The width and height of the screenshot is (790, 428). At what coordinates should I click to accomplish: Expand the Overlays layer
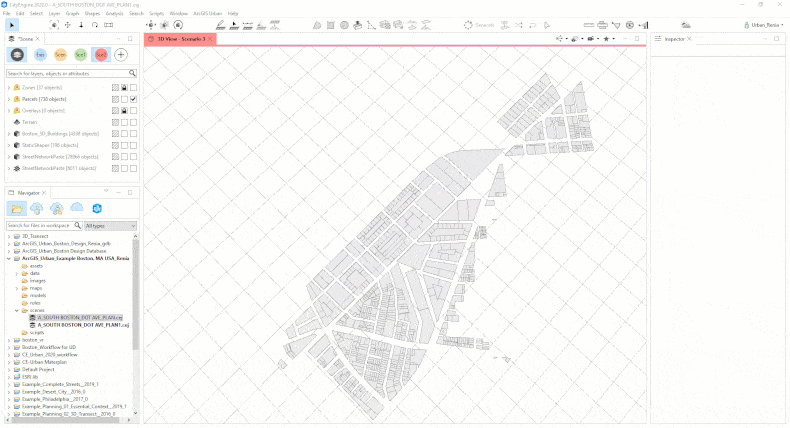pos(9,111)
